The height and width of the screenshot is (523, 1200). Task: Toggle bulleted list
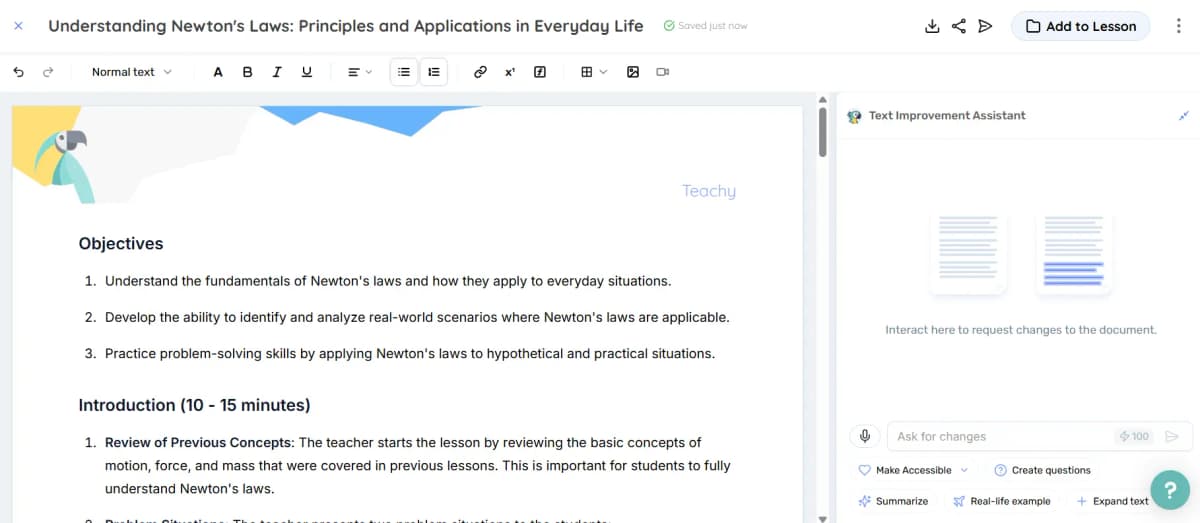[404, 72]
